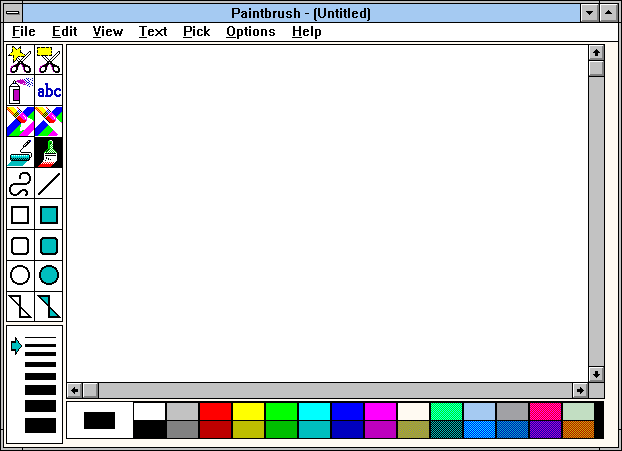Pick the bright red color swatch

point(215,411)
